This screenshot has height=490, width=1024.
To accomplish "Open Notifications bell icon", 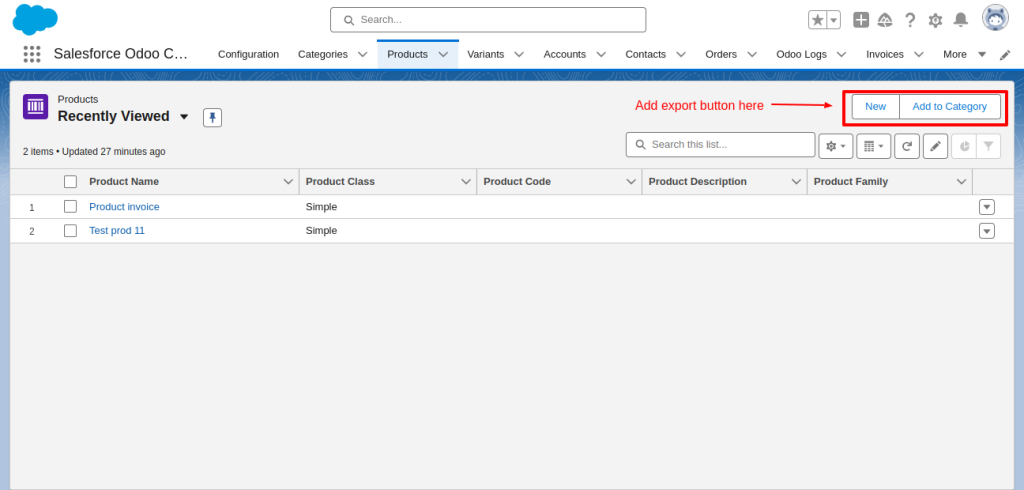I will [961, 20].
